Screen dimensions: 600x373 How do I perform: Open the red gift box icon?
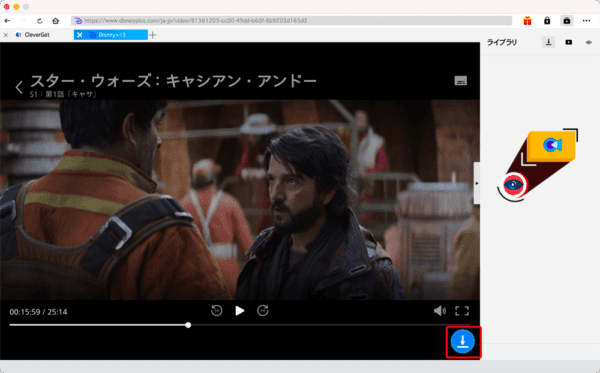click(527, 21)
